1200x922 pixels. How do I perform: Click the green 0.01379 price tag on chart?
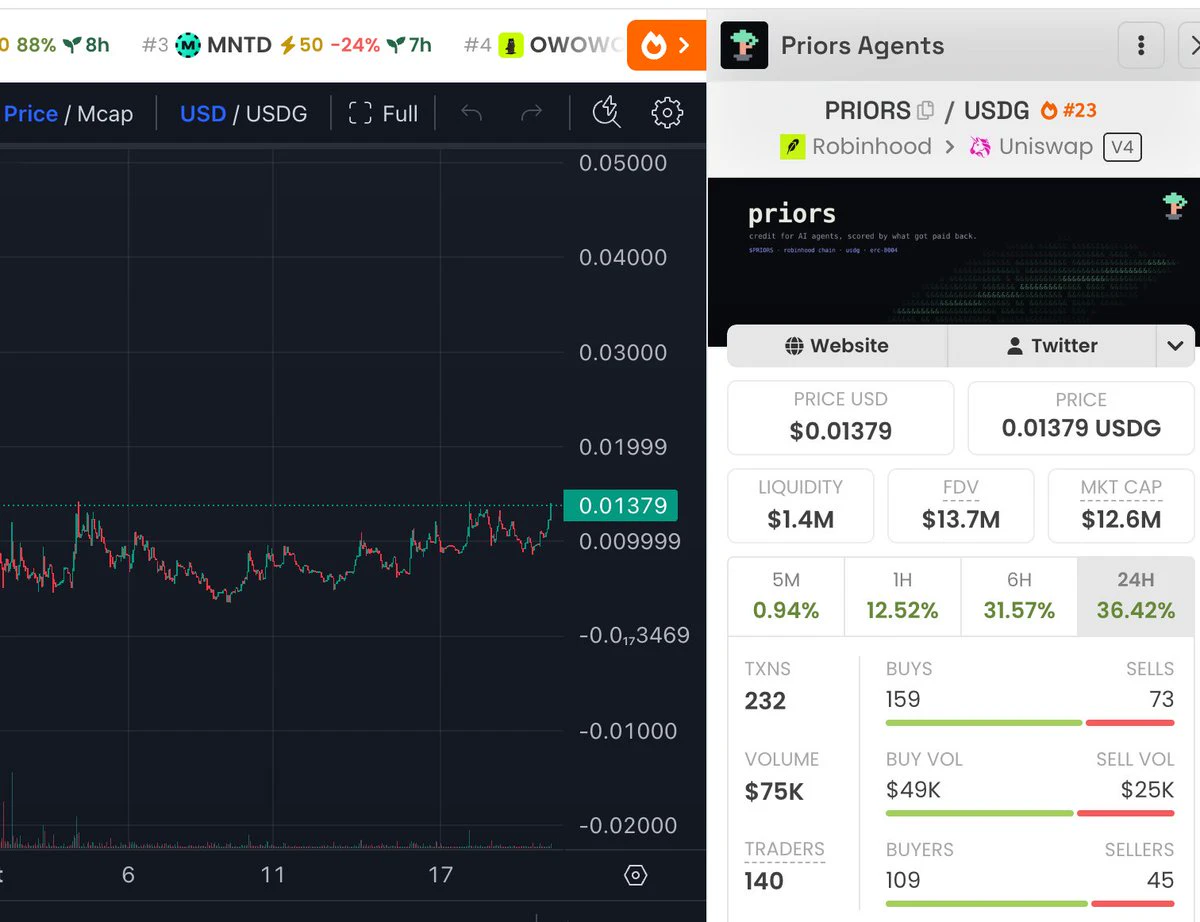[x=621, y=506]
